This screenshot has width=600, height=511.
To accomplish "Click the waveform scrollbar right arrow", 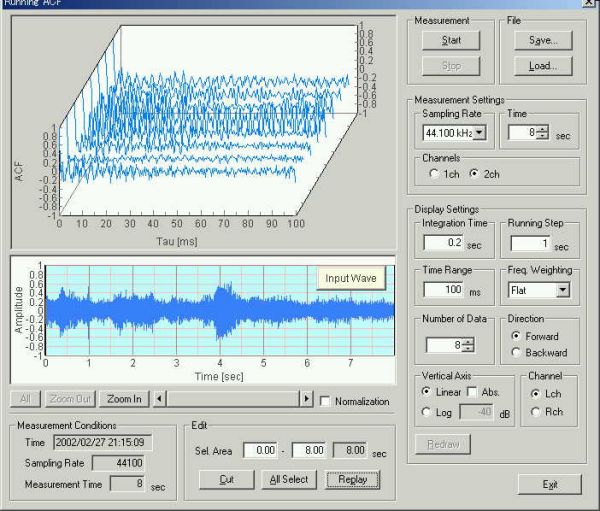I will (x=307, y=399).
